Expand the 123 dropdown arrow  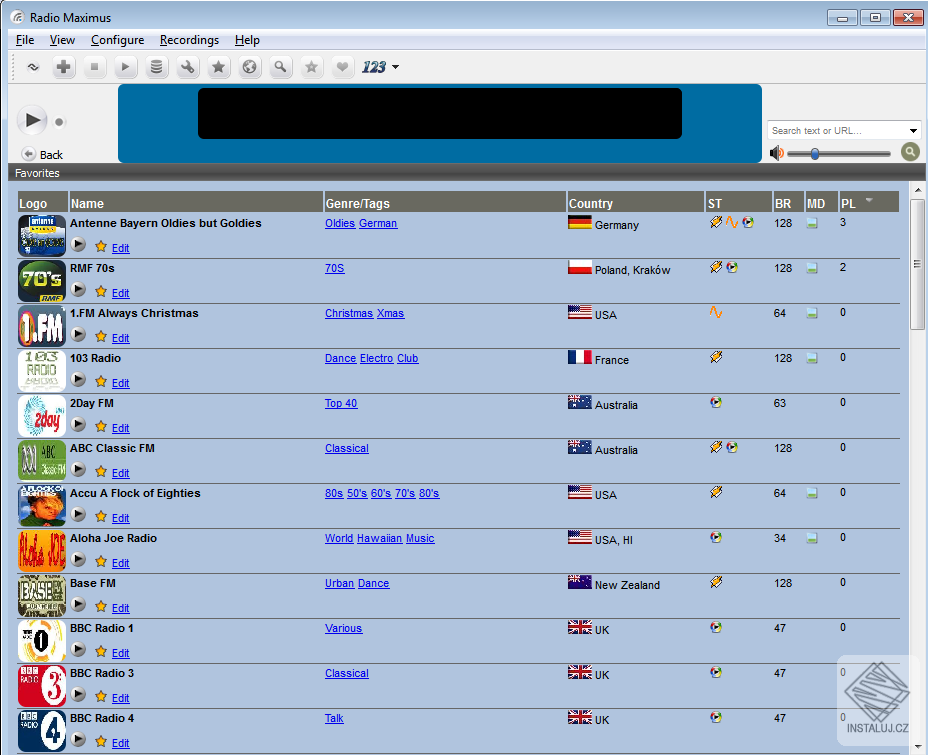coord(395,67)
